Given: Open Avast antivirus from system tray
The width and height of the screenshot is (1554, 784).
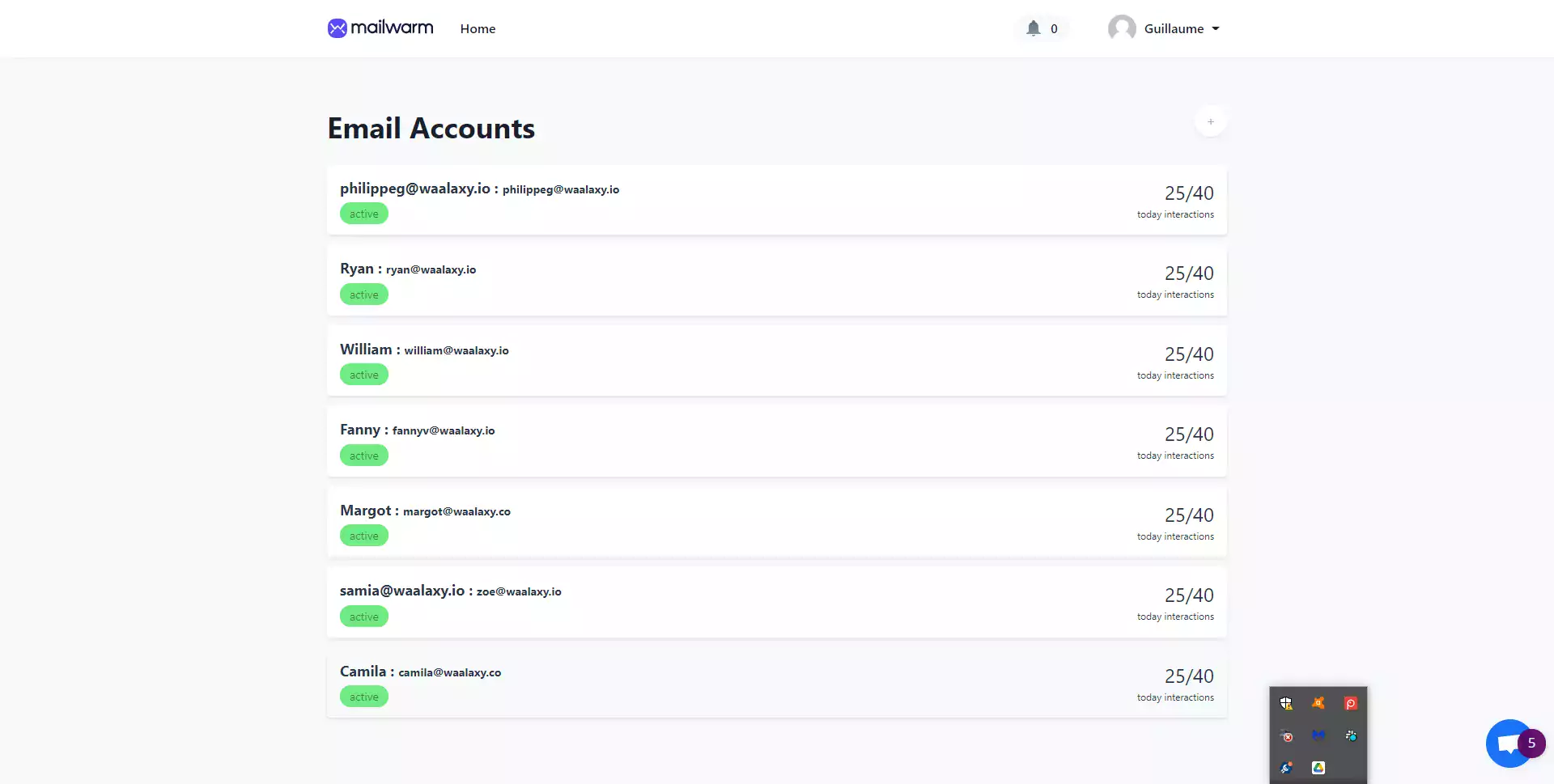Looking at the screenshot, I should pyautogui.click(x=1318, y=703).
